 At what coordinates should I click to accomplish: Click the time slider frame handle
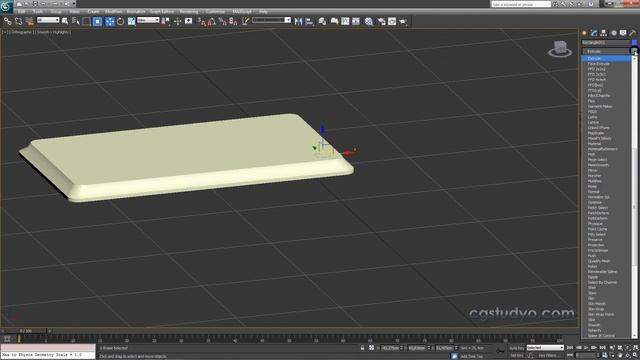[x=26, y=331]
